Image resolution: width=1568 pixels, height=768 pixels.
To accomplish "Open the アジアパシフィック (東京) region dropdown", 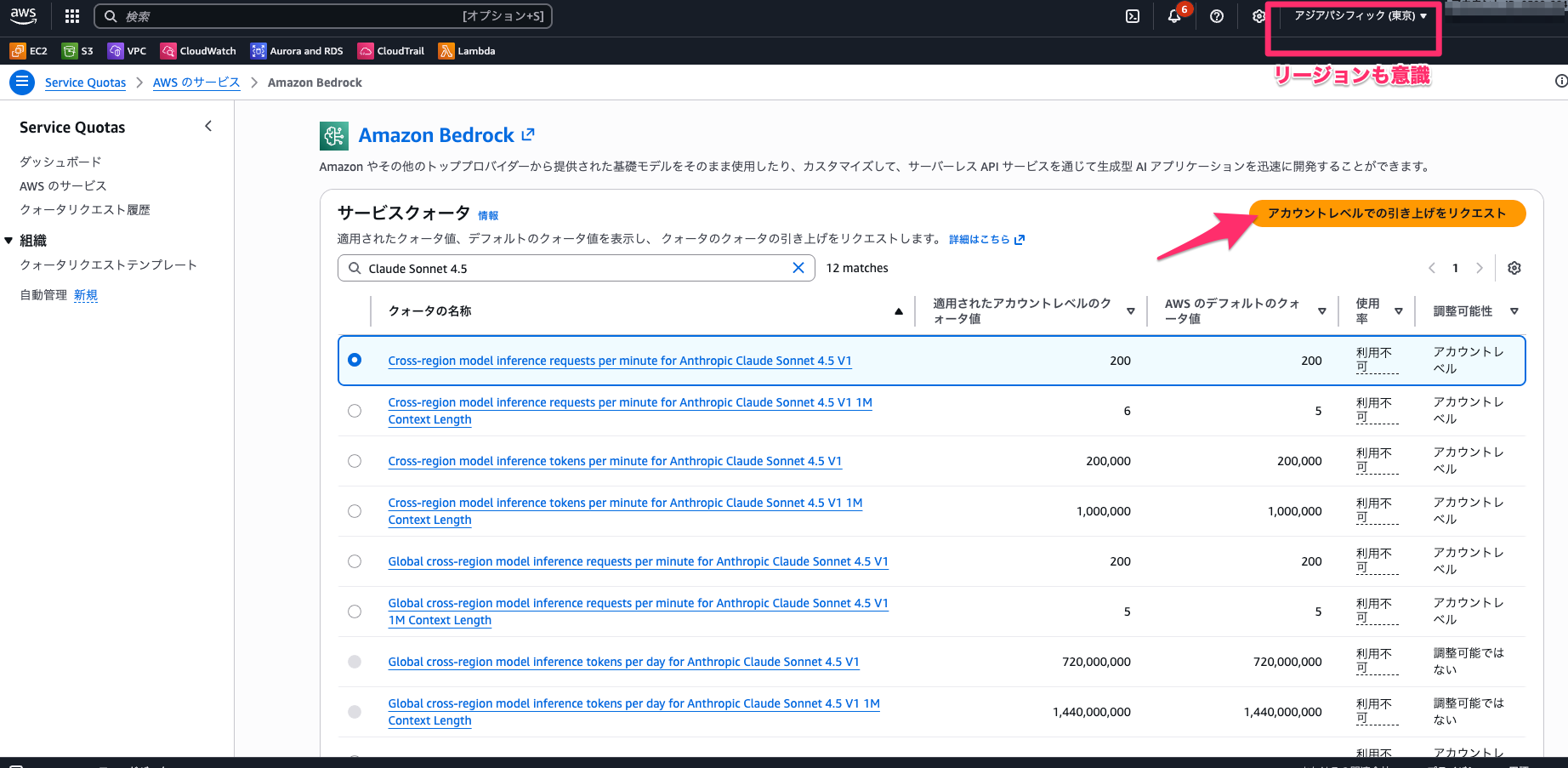I will click(x=1353, y=14).
